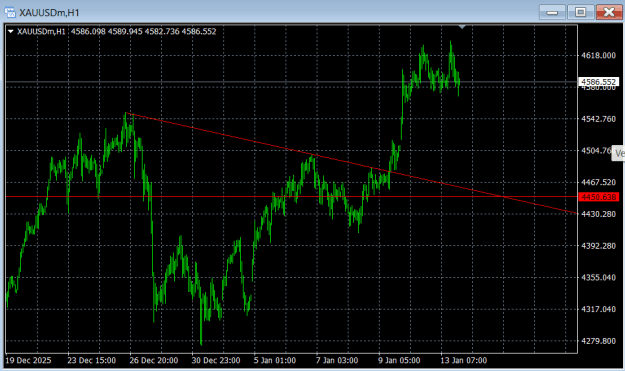The width and height of the screenshot is (625, 371).
Task: Click the 4542.760 price scale value
Action: point(598,119)
